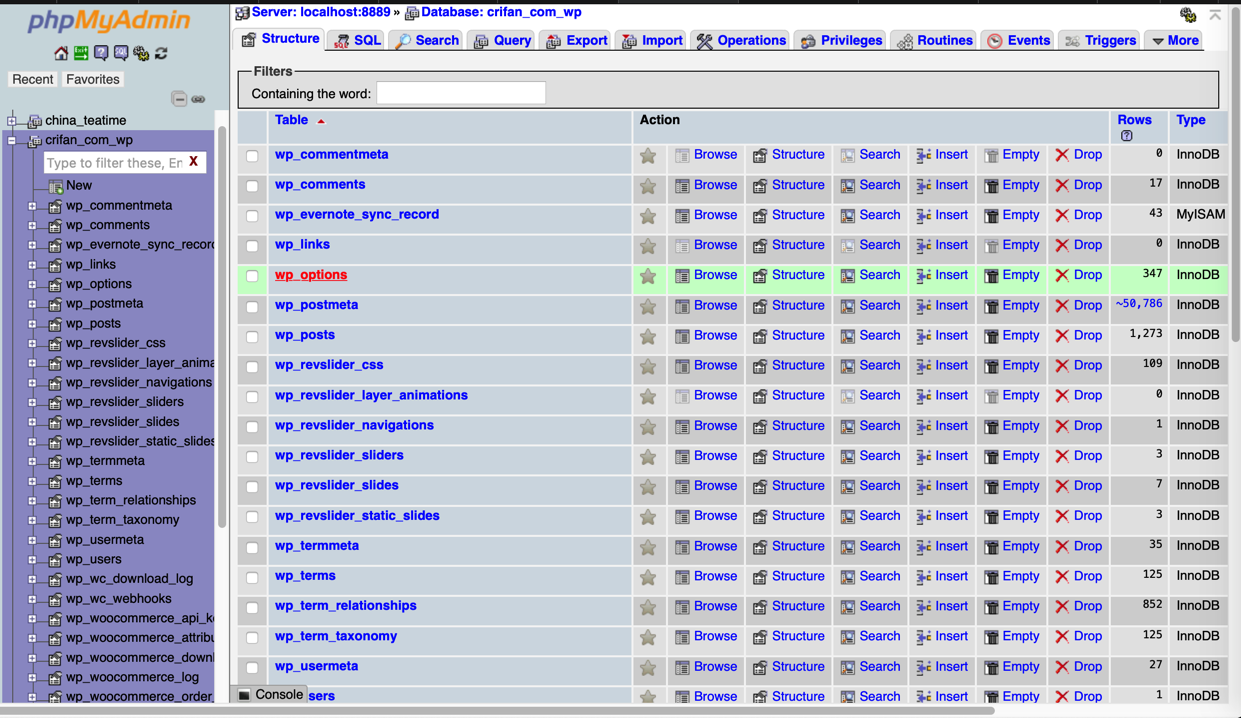
Task: Click the Favorites button
Action: tap(93, 79)
